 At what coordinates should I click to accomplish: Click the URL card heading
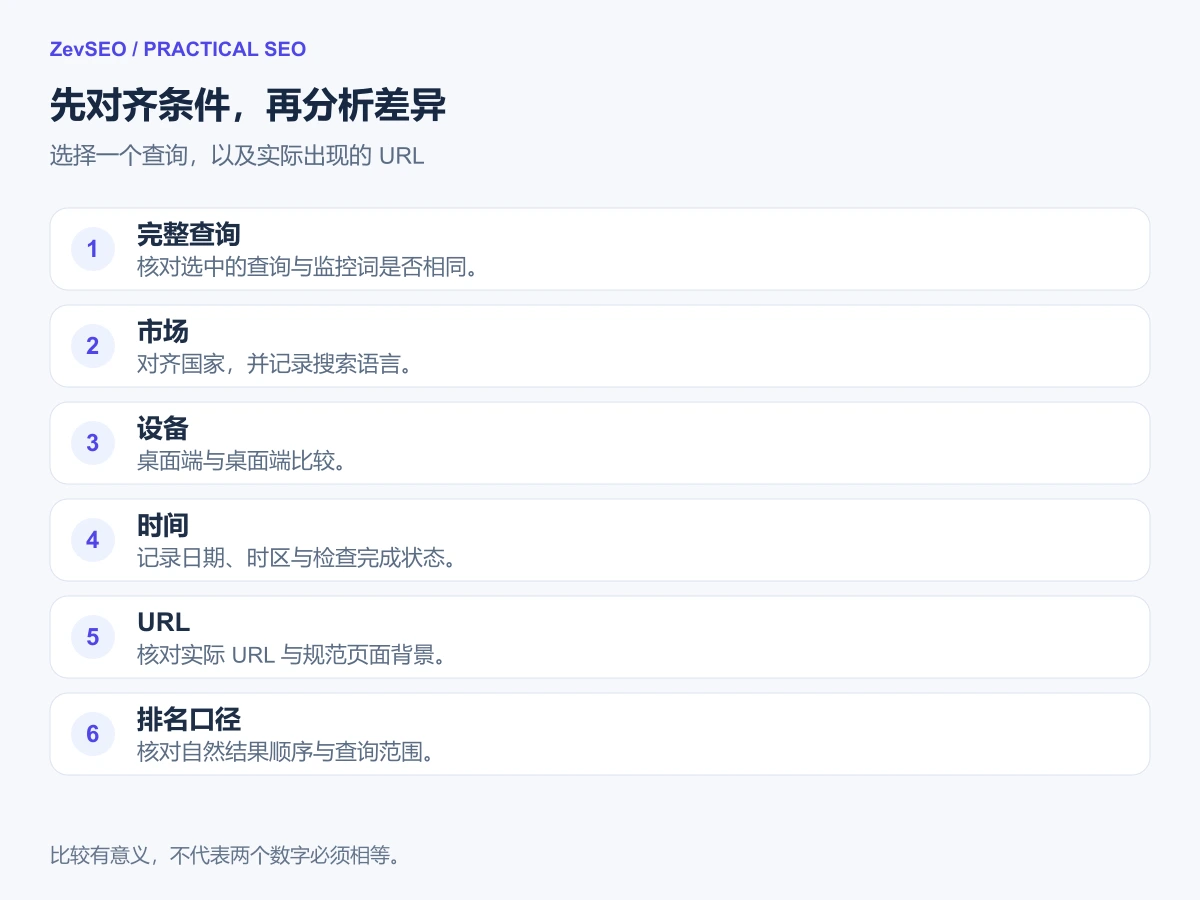(164, 623)
